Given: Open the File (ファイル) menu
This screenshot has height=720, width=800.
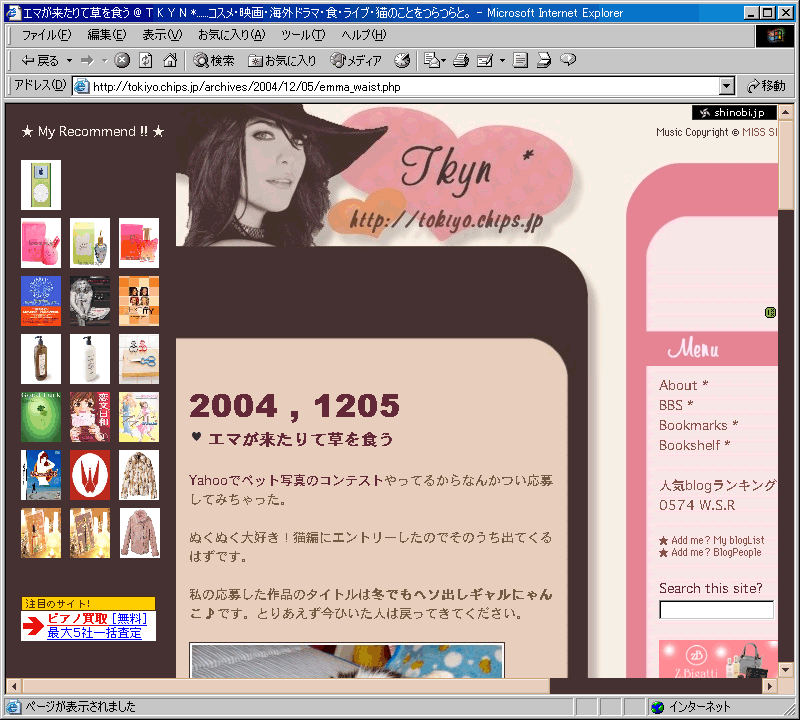Looking at the screenshot, I should (x=46, y=35).
